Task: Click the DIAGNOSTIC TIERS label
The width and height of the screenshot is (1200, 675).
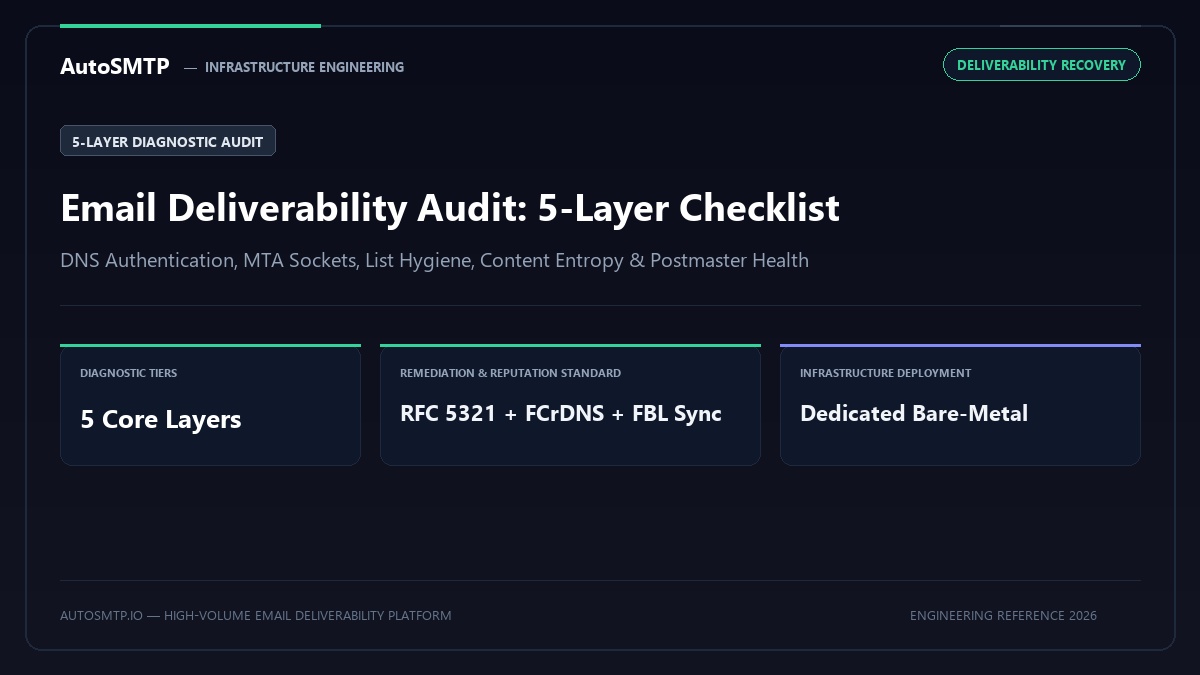Action: tap(128, 373)
